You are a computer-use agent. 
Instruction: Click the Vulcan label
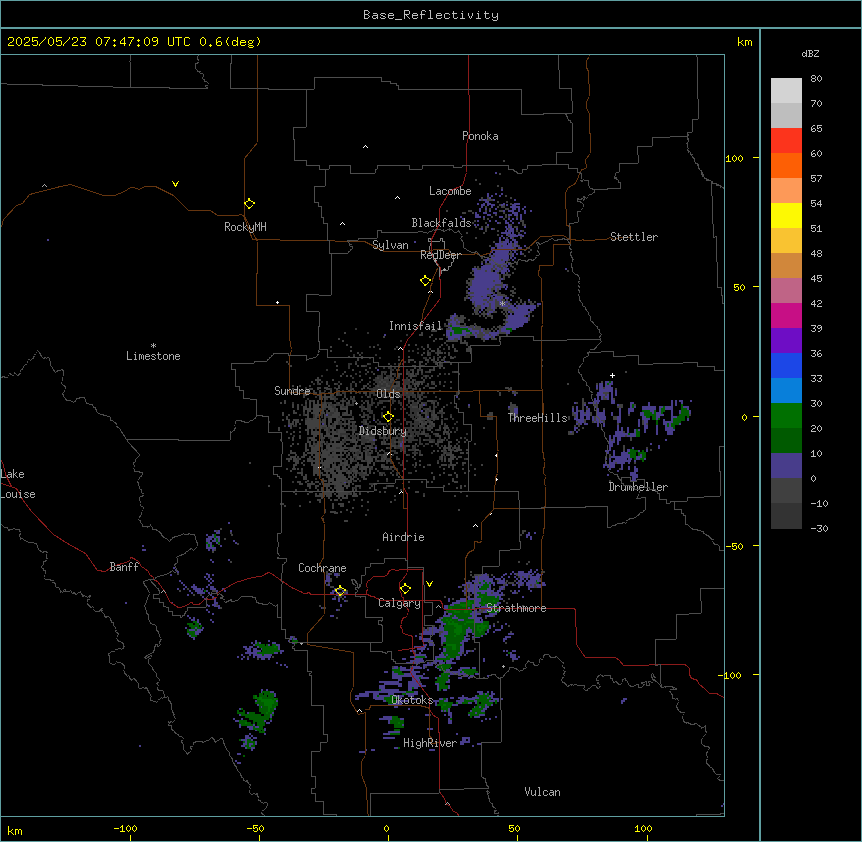click(x=543, y=792)
